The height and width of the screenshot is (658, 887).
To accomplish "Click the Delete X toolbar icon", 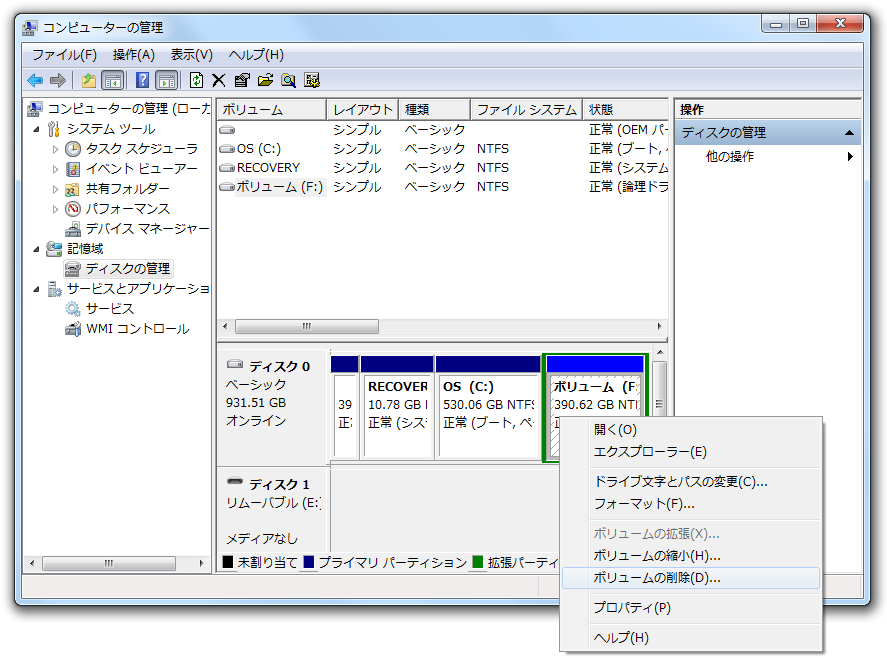I will click(219, 80).
